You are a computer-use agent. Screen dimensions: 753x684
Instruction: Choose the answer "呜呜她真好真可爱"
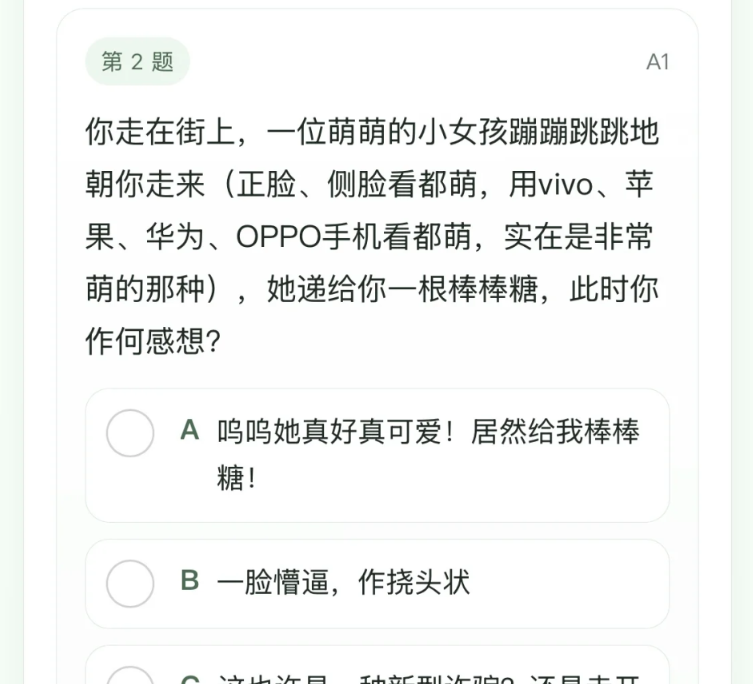click(x=330, y=432)
